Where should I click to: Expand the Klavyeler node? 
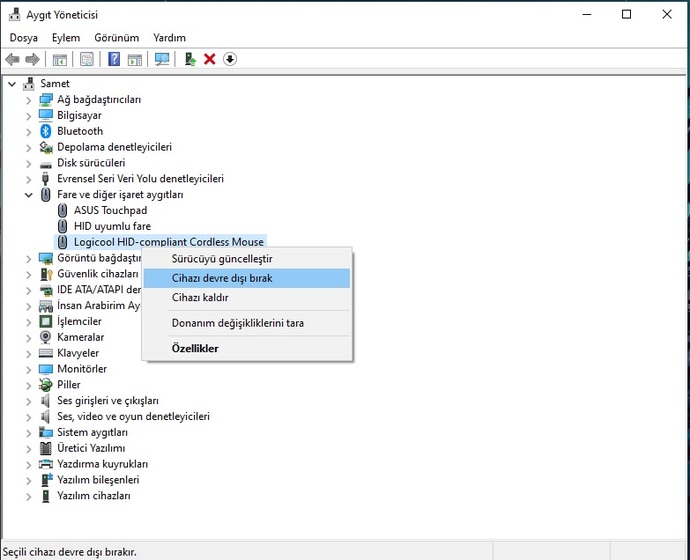(29, 354)
